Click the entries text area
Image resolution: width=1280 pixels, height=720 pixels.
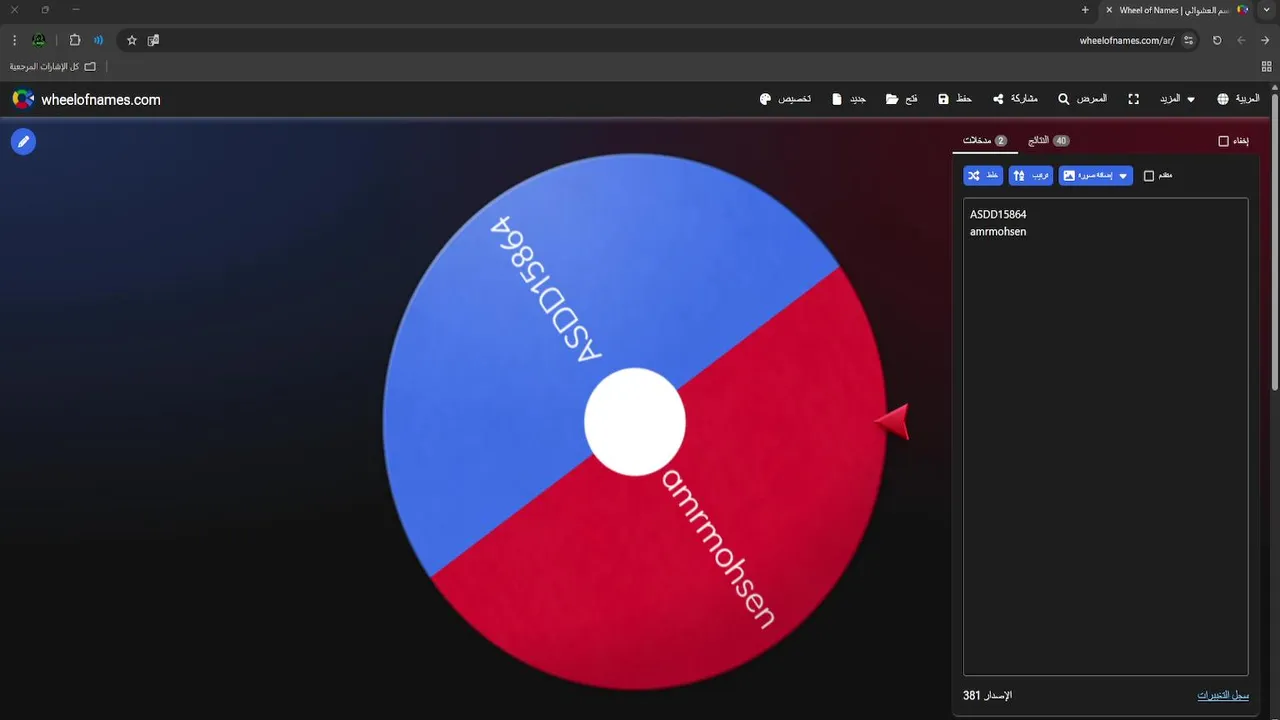1105,437
